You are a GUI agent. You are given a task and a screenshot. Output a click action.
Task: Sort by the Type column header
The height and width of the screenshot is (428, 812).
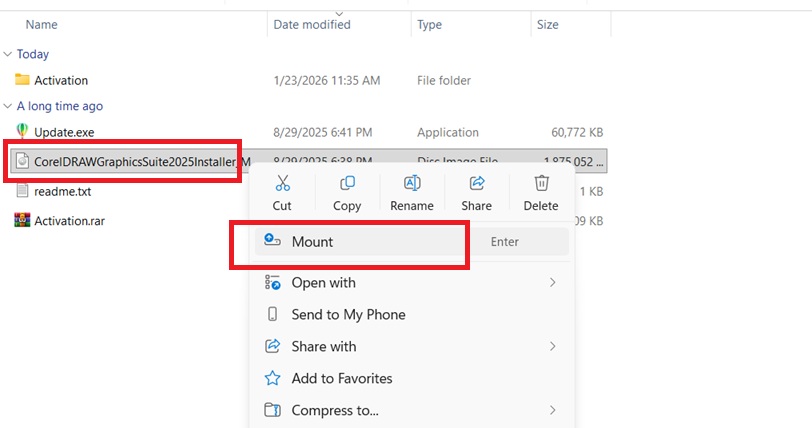pos(429,24)
